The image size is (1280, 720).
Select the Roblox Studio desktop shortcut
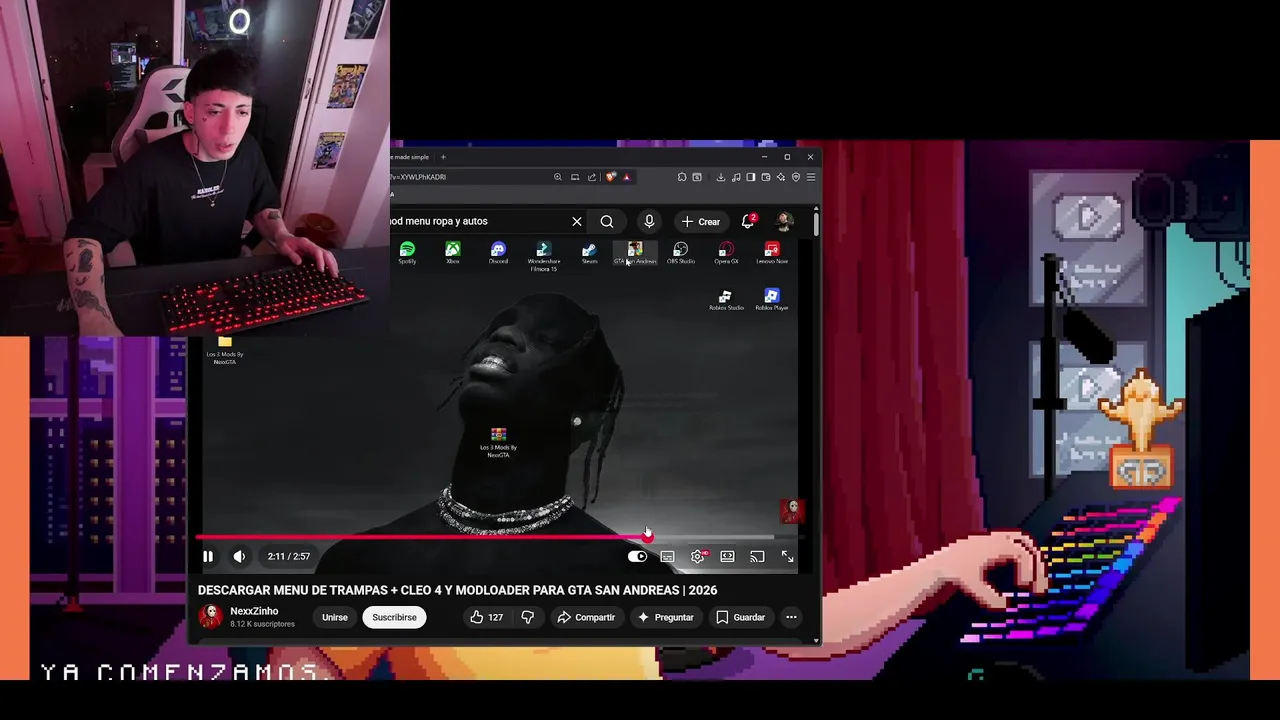coord(726,300)
